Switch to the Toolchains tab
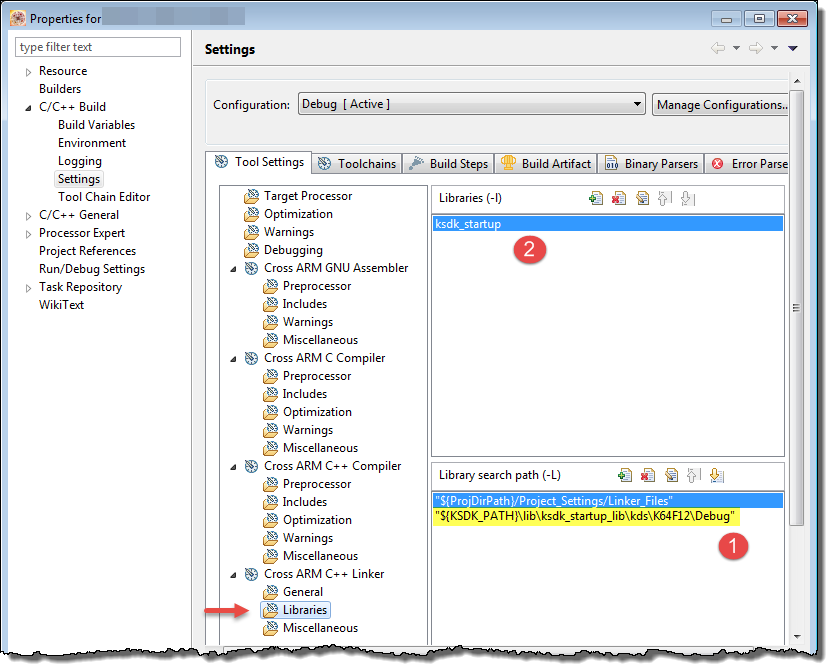Viewport: 833px width, 671px height. tap(357, 164)
